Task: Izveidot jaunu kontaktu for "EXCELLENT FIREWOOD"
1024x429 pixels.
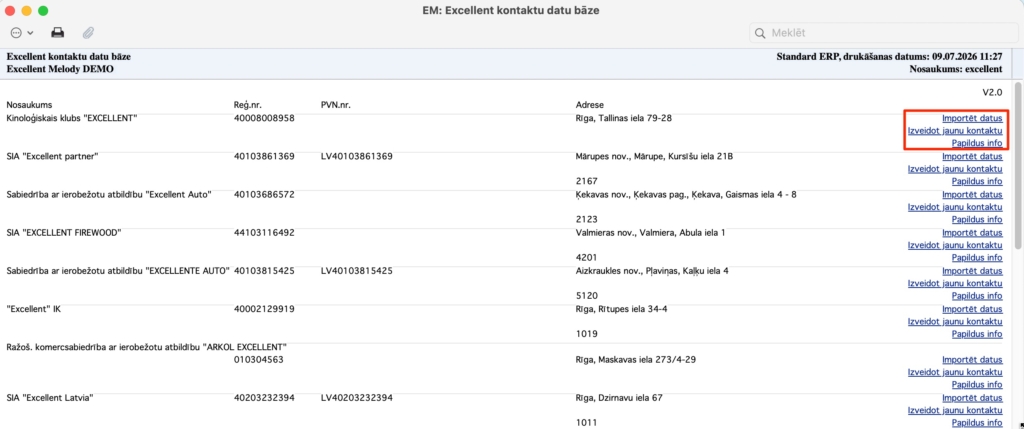Action: (x=955, y=245)
